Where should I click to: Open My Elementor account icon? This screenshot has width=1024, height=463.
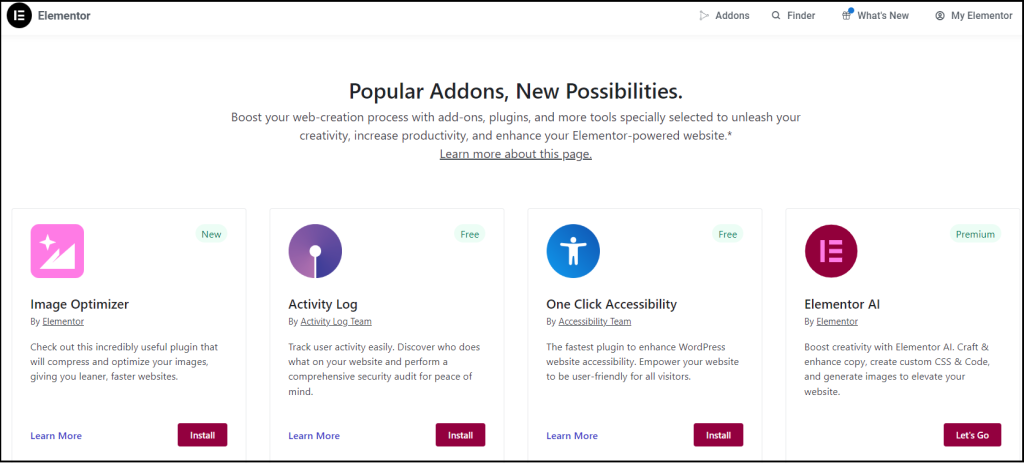click(x=940, y=16)
